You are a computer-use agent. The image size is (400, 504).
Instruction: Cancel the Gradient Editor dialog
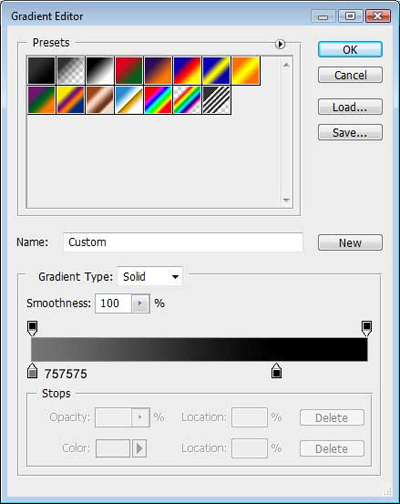[350, 75]
